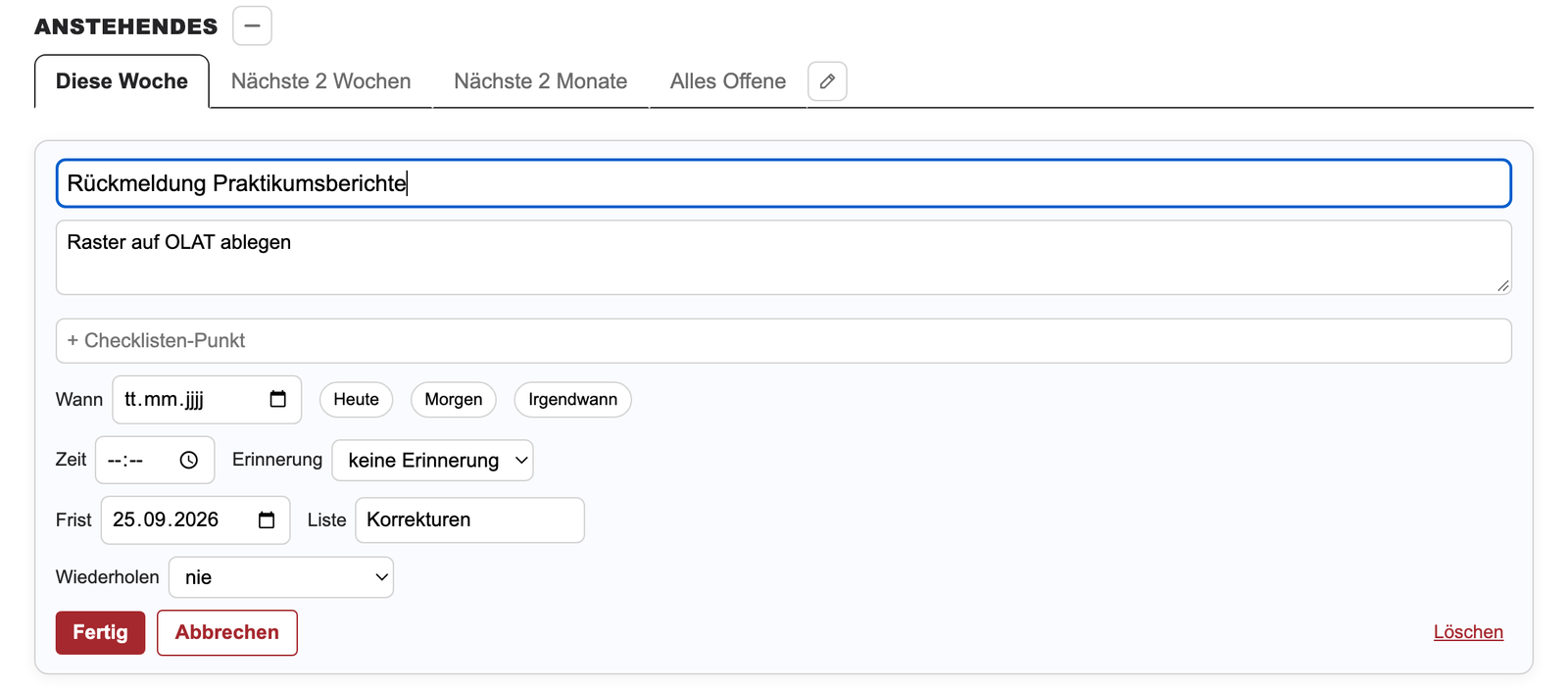Click the Löschen link
This screenshot has width=1568, height=691.
pyautogui.click(x=1468, y=632)
